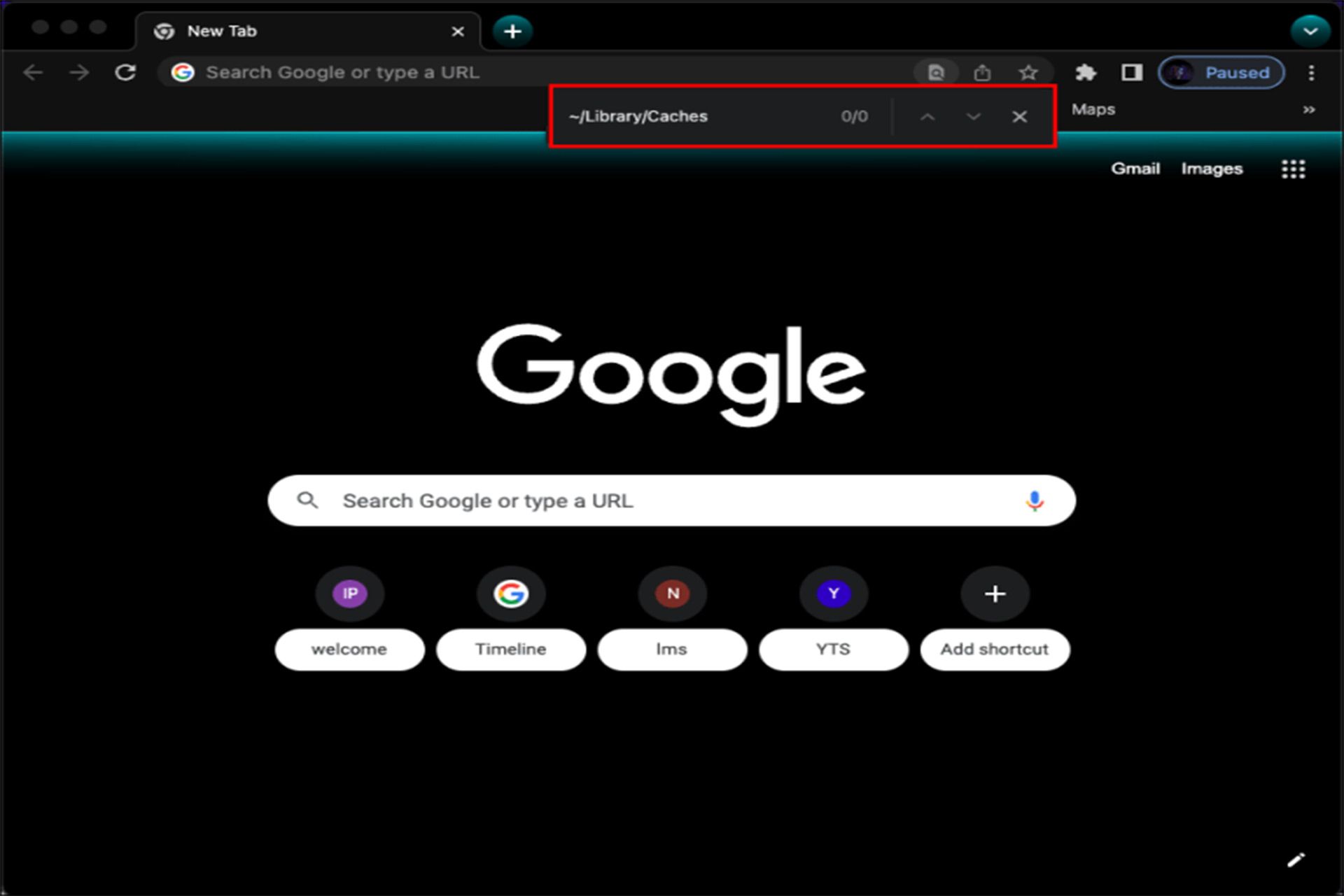Go back to the previous page
Viewport: 1344px width, 896px height.
[33, 72]
